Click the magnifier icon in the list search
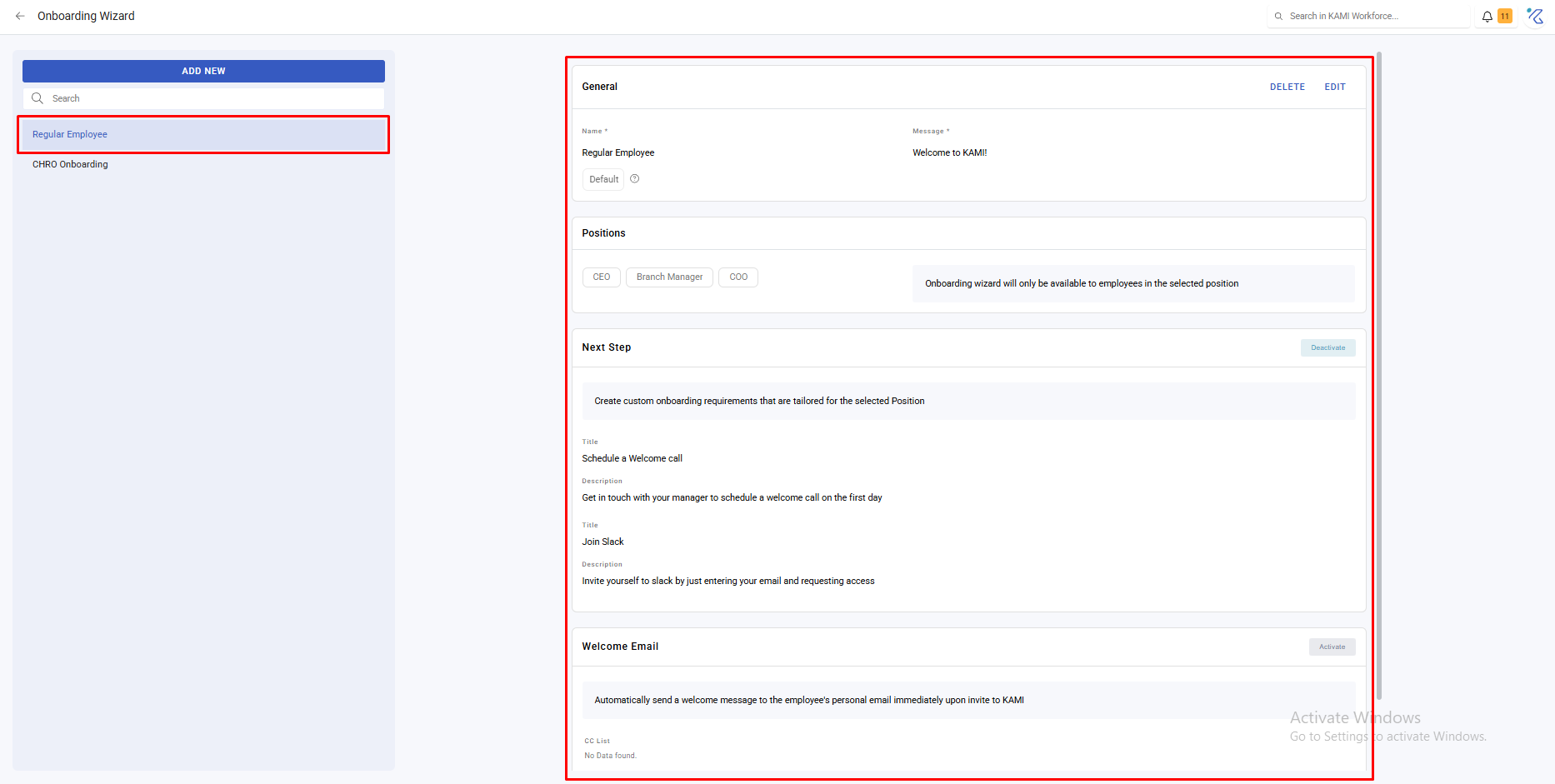The height and width of the screenshot is (784, 1555). [x=37, y=98]
